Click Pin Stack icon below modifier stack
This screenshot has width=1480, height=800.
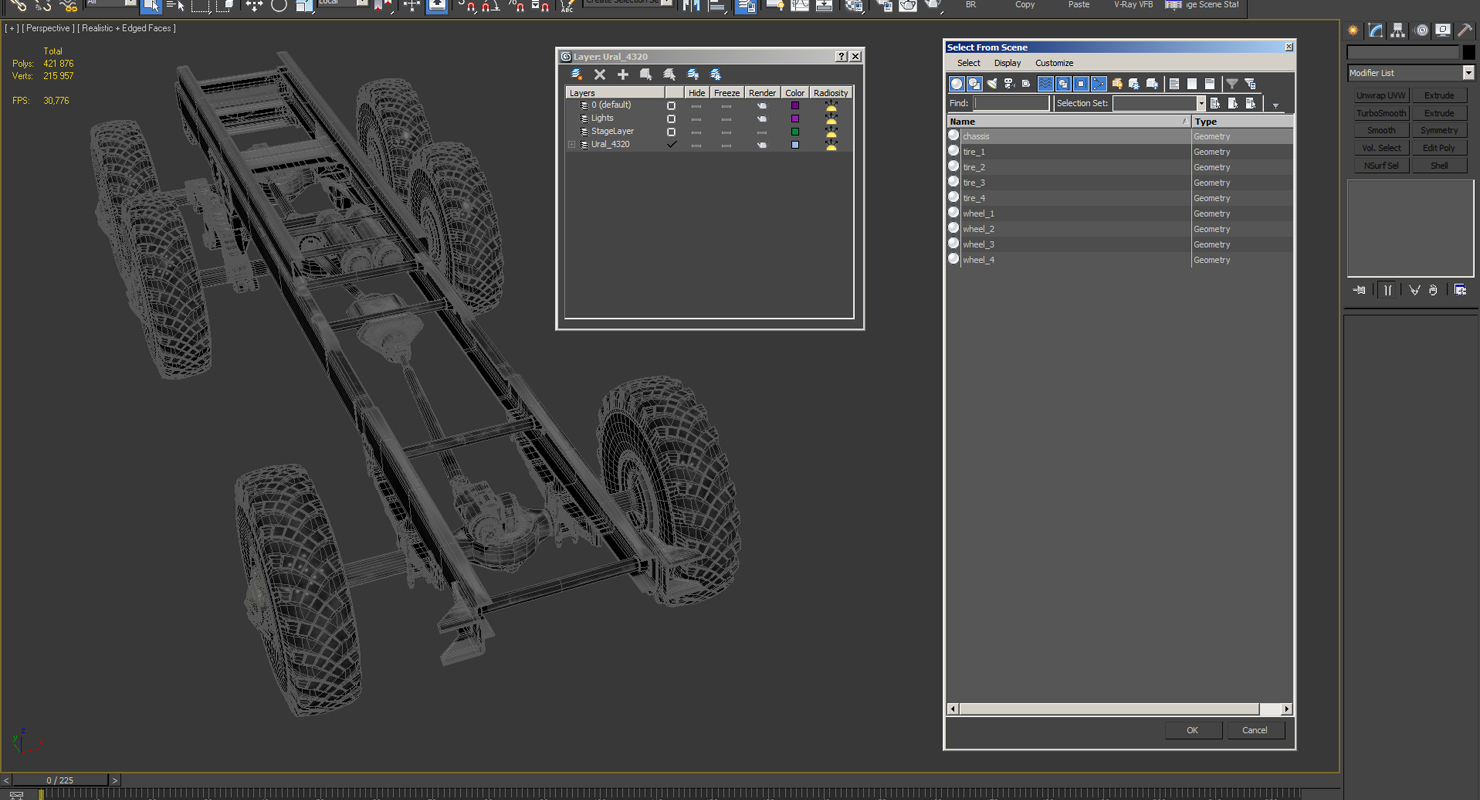(1359, 290)
